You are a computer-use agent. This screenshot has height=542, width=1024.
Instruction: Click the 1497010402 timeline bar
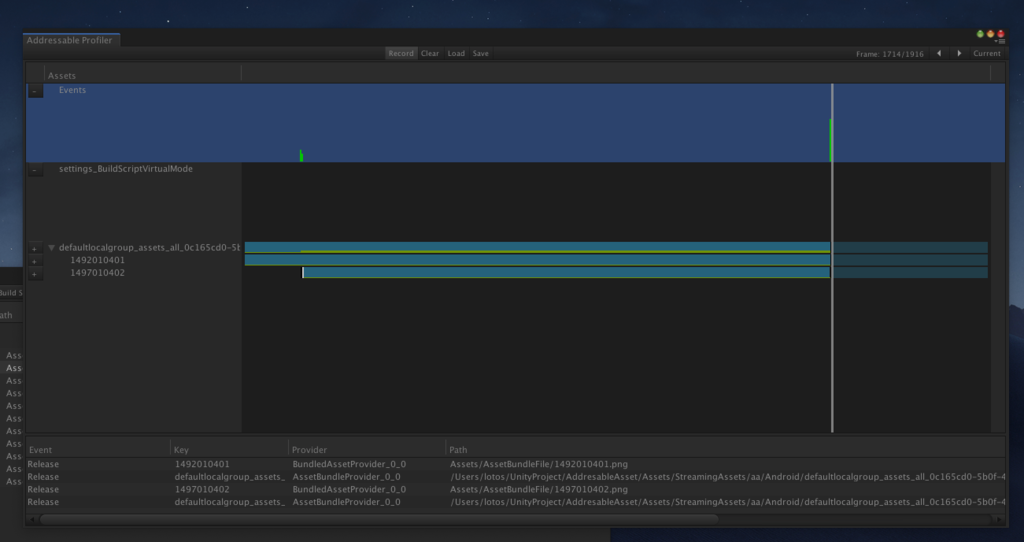point(566,273)
